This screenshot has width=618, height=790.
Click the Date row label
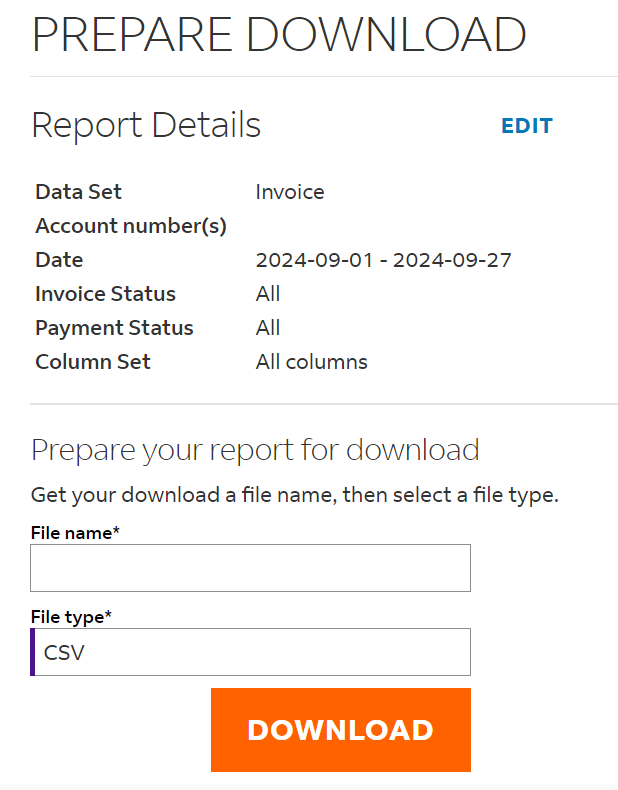point(59,260)
